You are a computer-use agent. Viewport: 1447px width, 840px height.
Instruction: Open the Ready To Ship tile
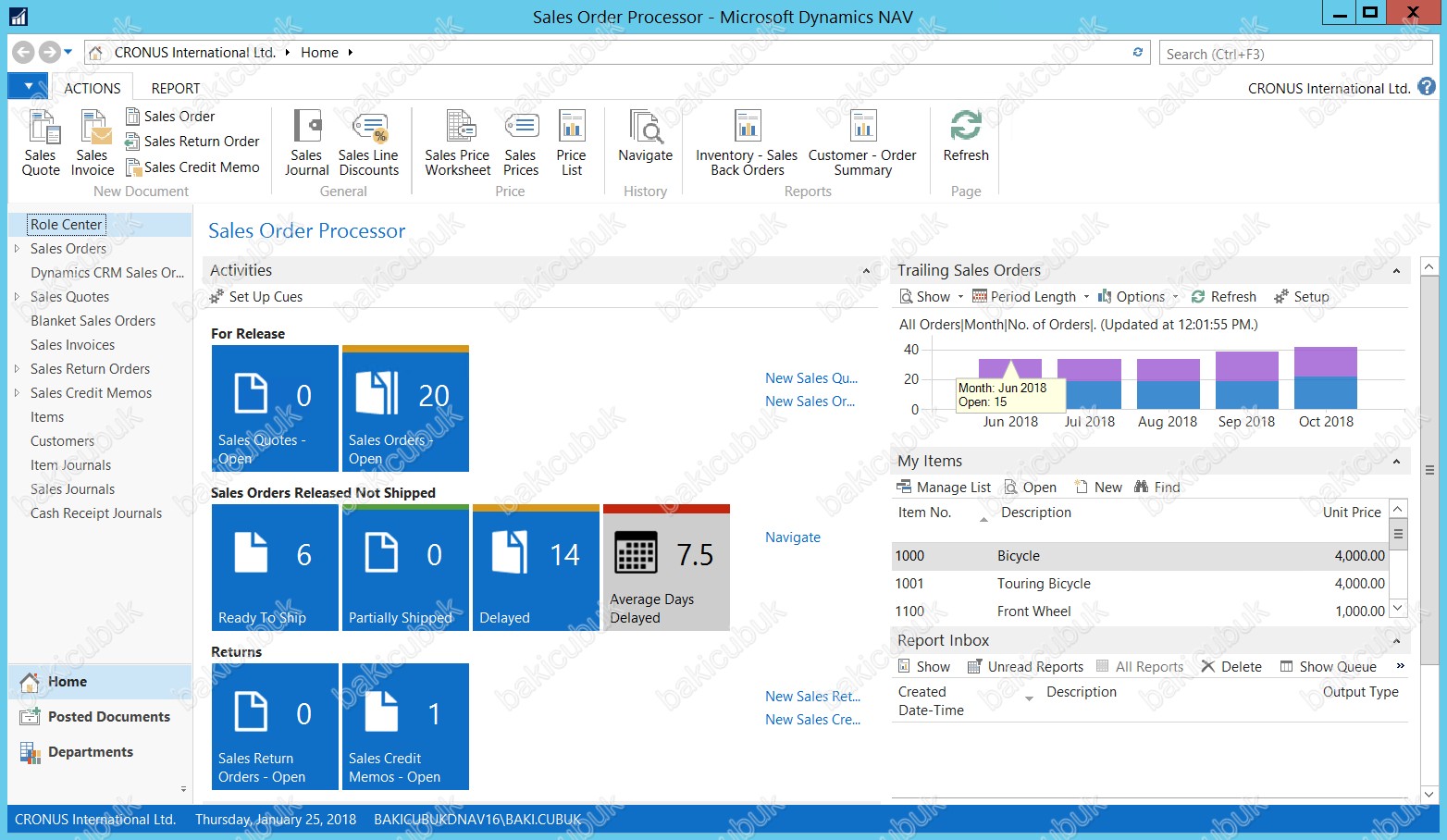point(275,567)
